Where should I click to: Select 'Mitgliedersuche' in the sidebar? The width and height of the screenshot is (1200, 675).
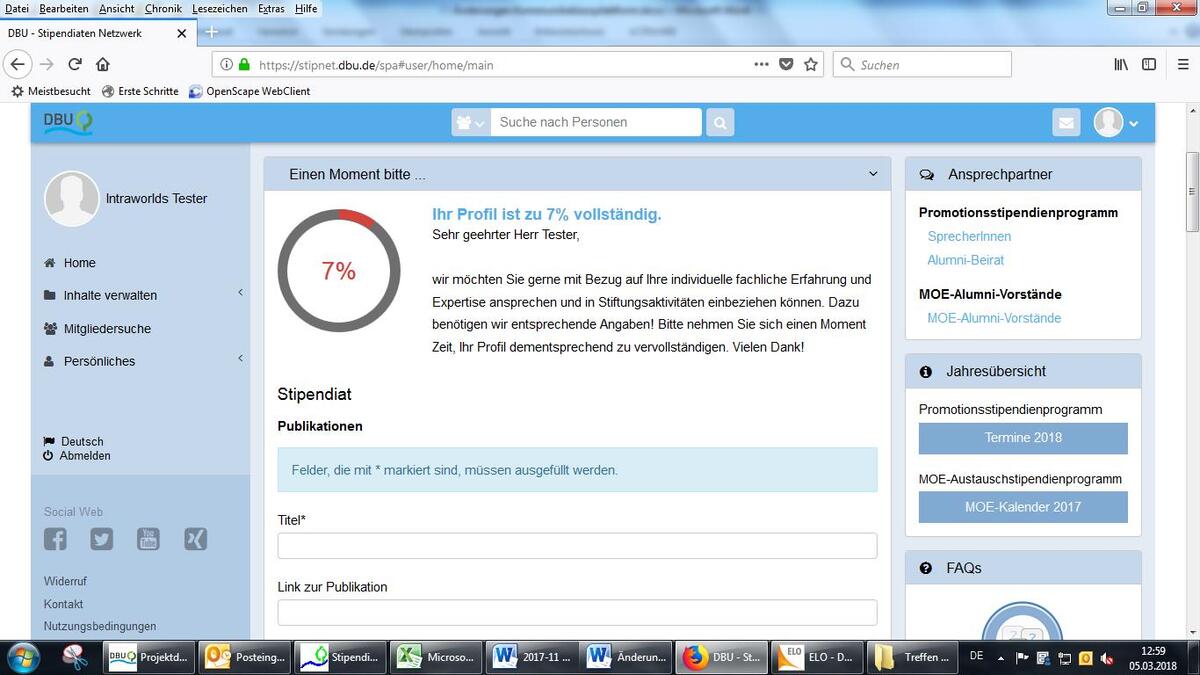[x=107, y=328]
